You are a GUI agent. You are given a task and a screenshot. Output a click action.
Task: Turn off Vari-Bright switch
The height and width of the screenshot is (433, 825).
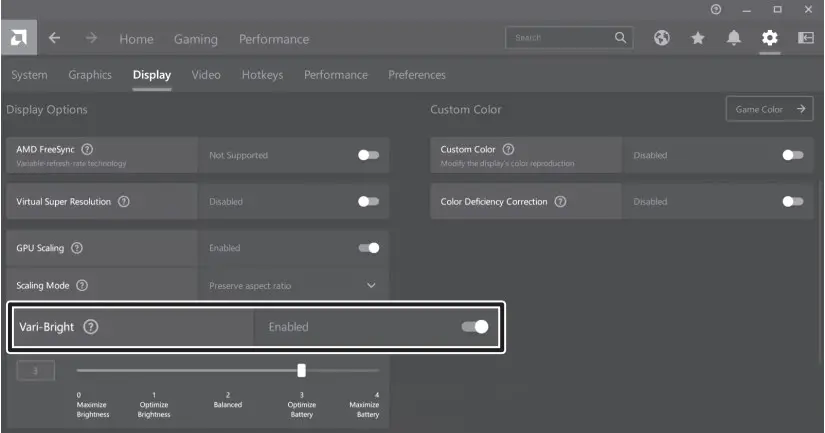(475, 327)
